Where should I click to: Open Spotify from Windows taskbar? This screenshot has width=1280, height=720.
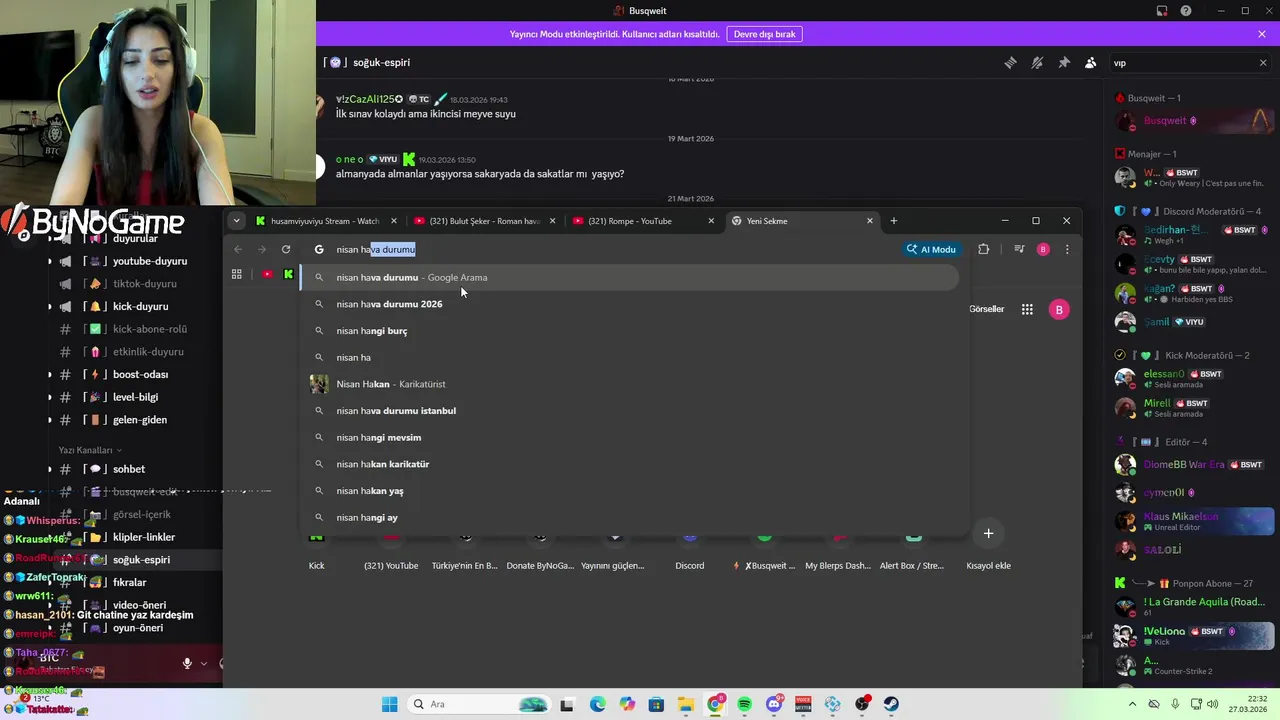745,704
